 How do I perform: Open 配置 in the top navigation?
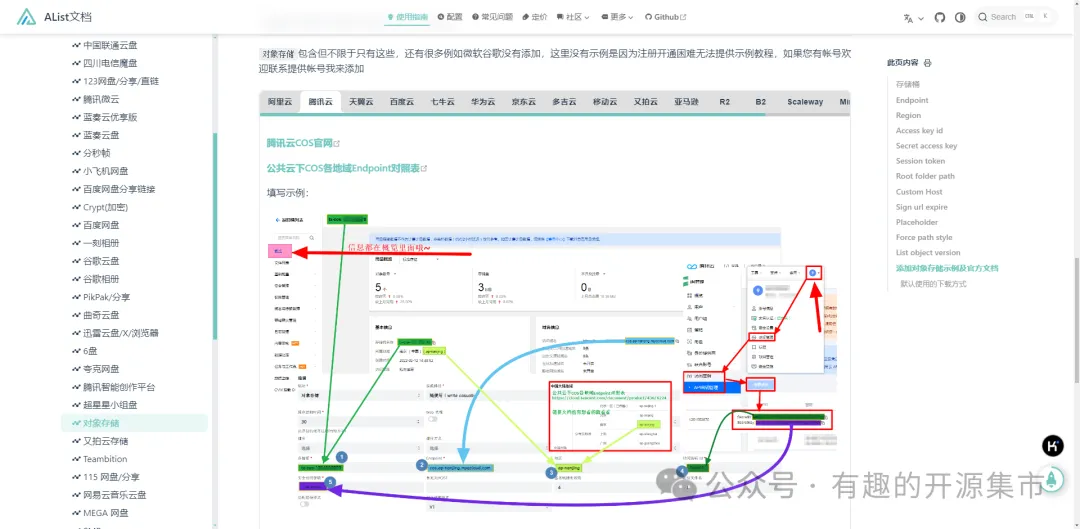[x=450, y=17]
